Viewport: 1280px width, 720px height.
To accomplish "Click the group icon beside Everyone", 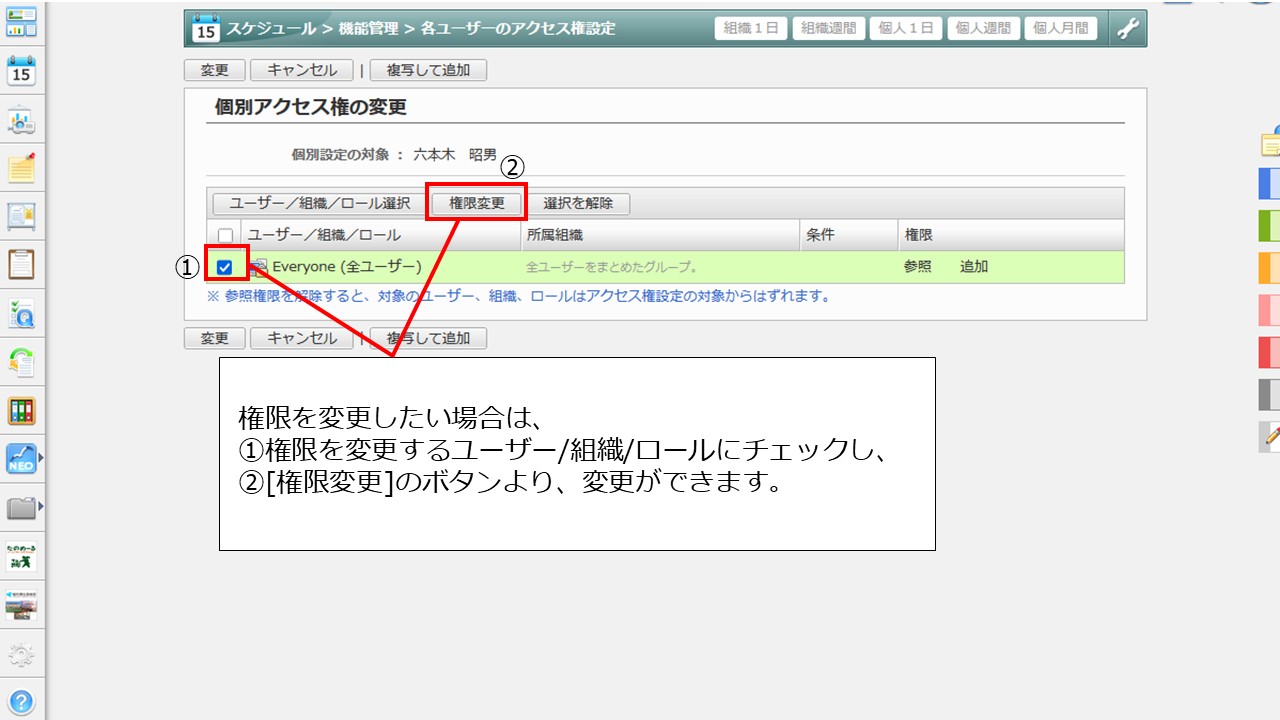I will point(259,267).
